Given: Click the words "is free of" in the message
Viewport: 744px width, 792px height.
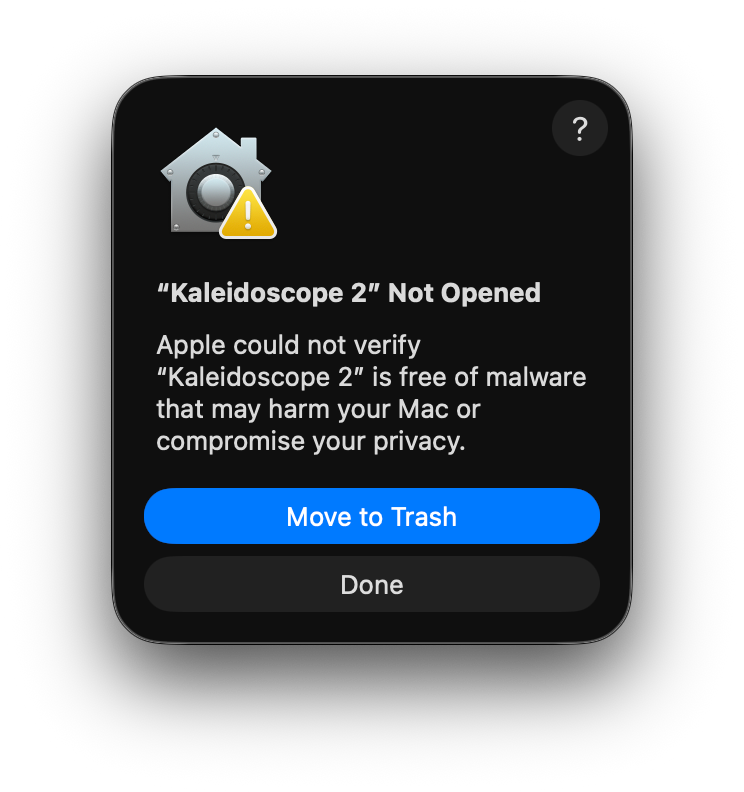Looking at the screenshot, I should pos(421,377).
